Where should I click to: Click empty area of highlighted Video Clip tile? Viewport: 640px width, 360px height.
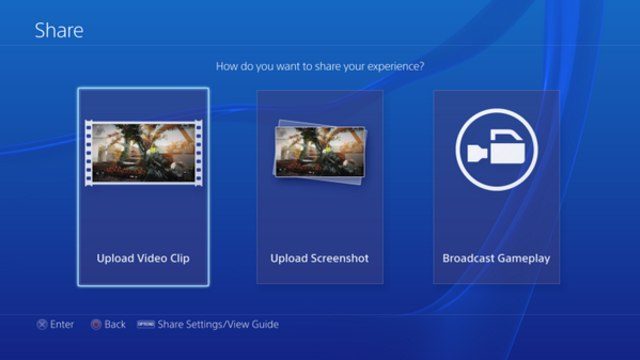[143, 218]
